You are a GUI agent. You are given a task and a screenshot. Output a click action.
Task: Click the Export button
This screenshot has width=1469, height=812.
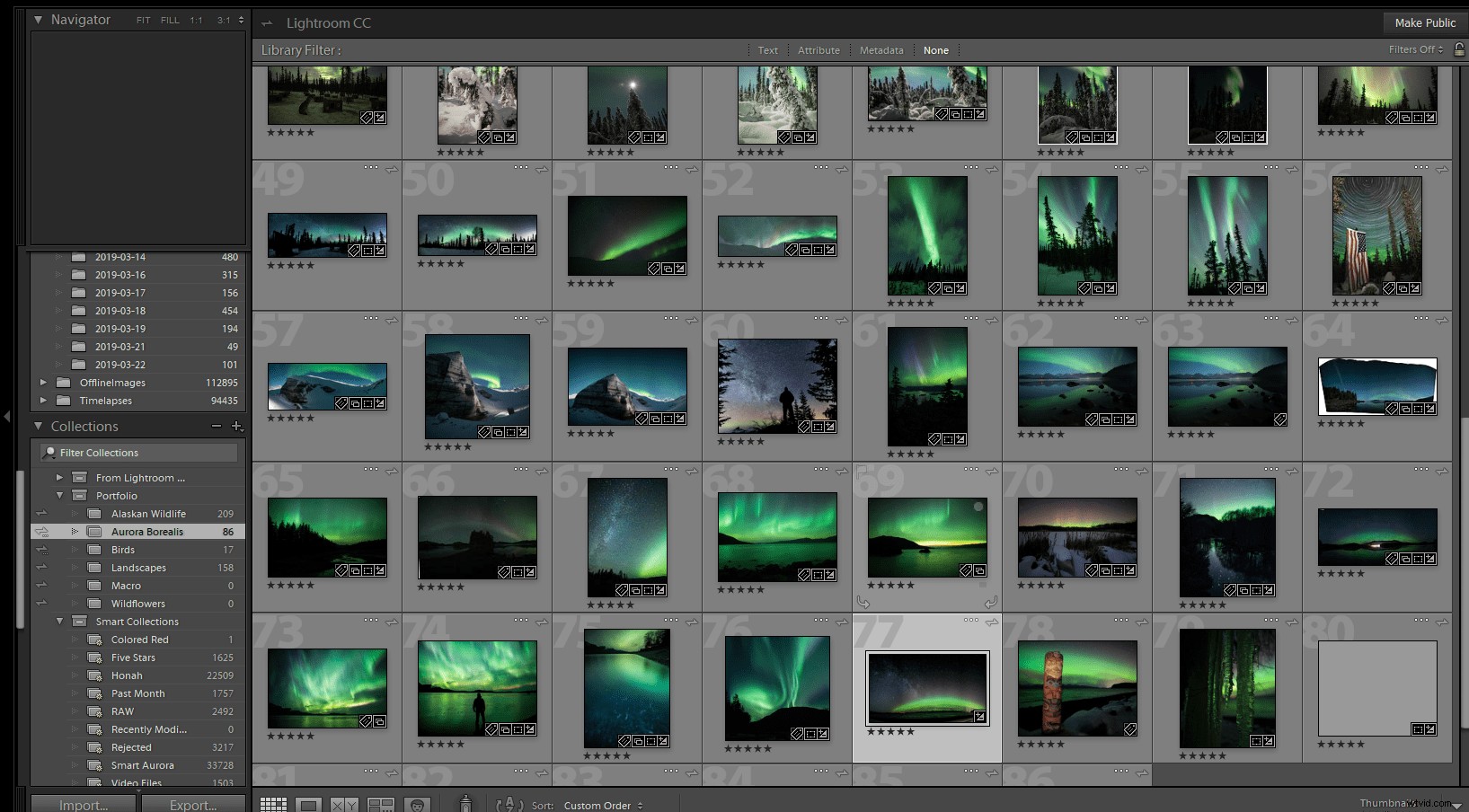tap(193, 805)
